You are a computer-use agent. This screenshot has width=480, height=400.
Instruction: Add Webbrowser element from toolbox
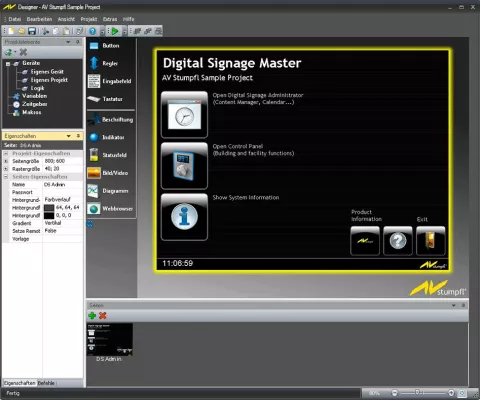tap(111, 209)
